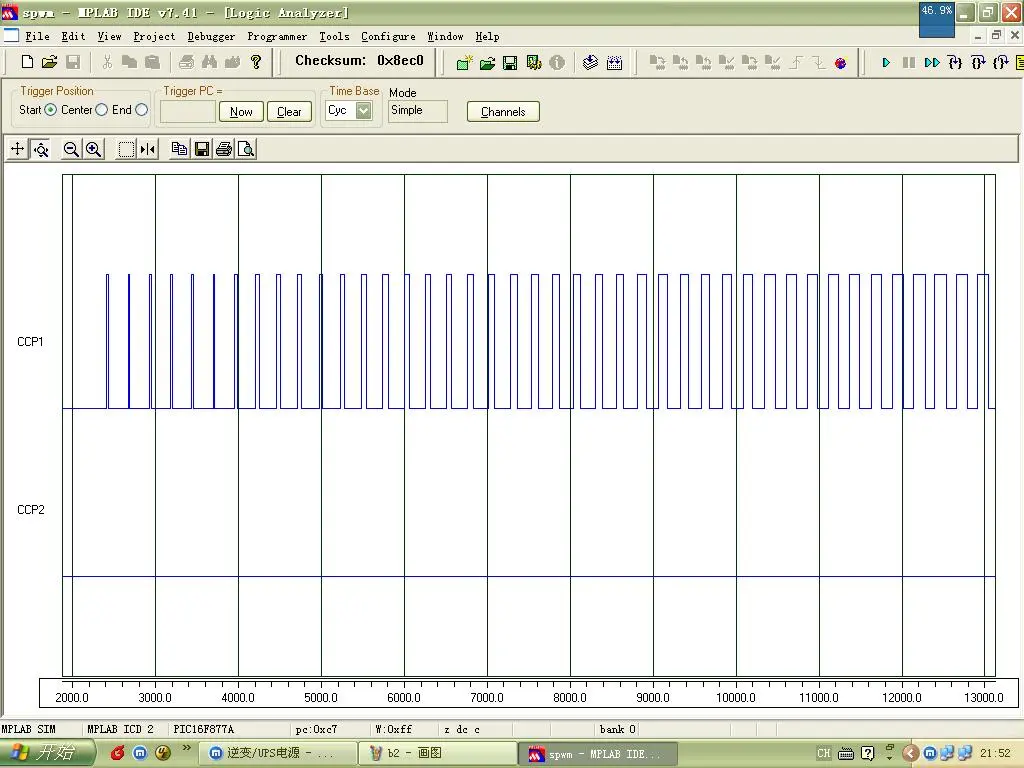Print the waveform using the printer icon

coord(224,149)
